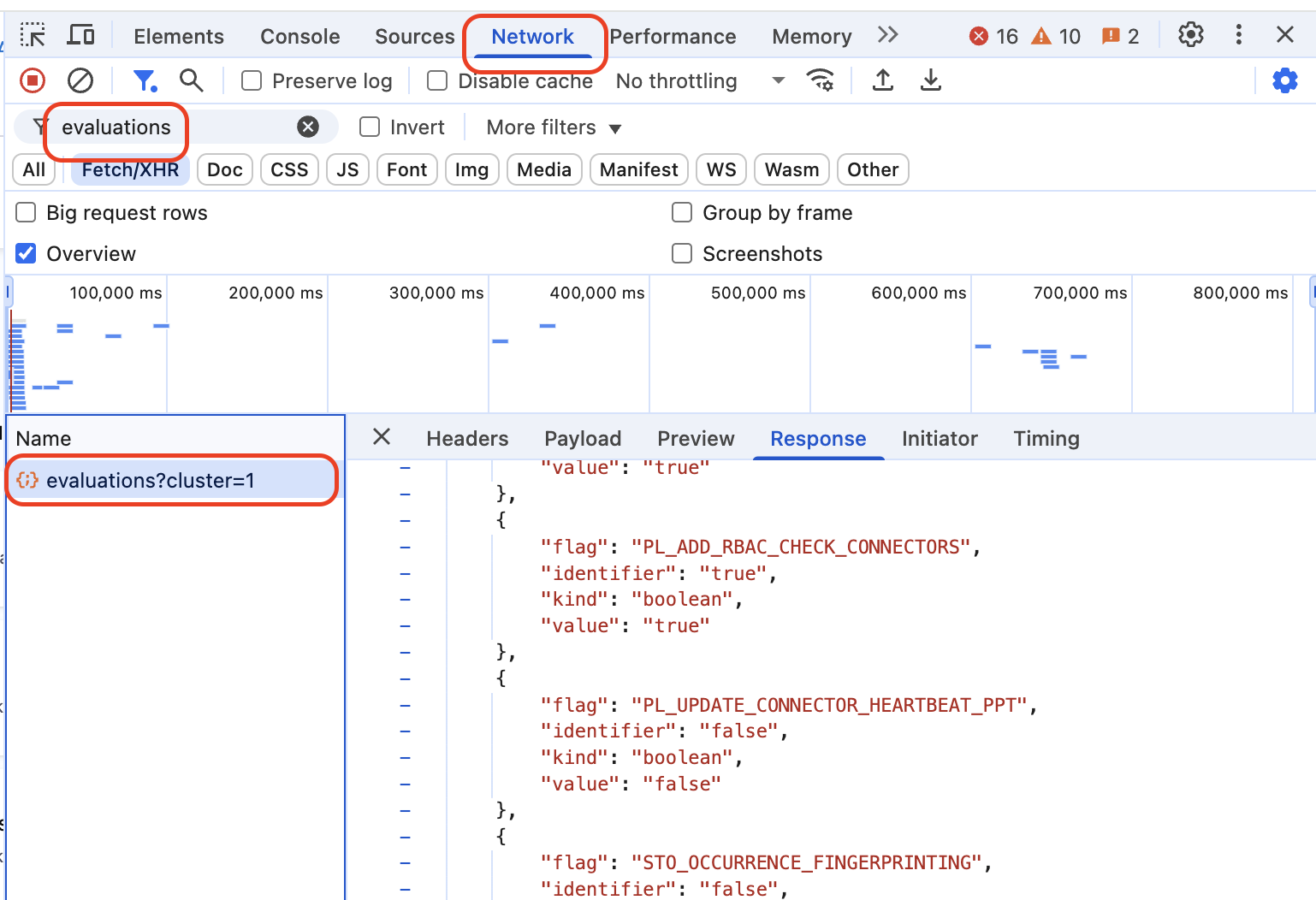Export HAR file with download icon

931,80
